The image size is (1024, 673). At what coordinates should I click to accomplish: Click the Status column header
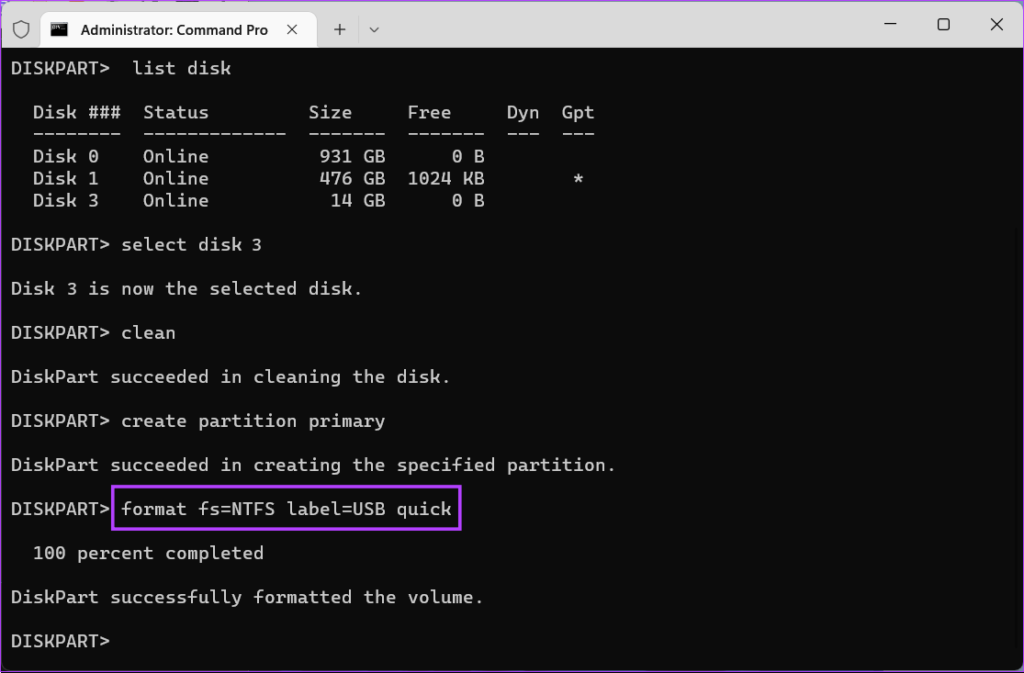tap(176, 112)
